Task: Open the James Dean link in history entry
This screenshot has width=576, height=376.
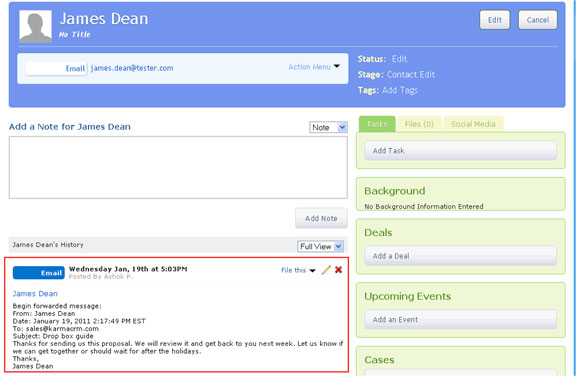Action: click(x=35, y=294)
